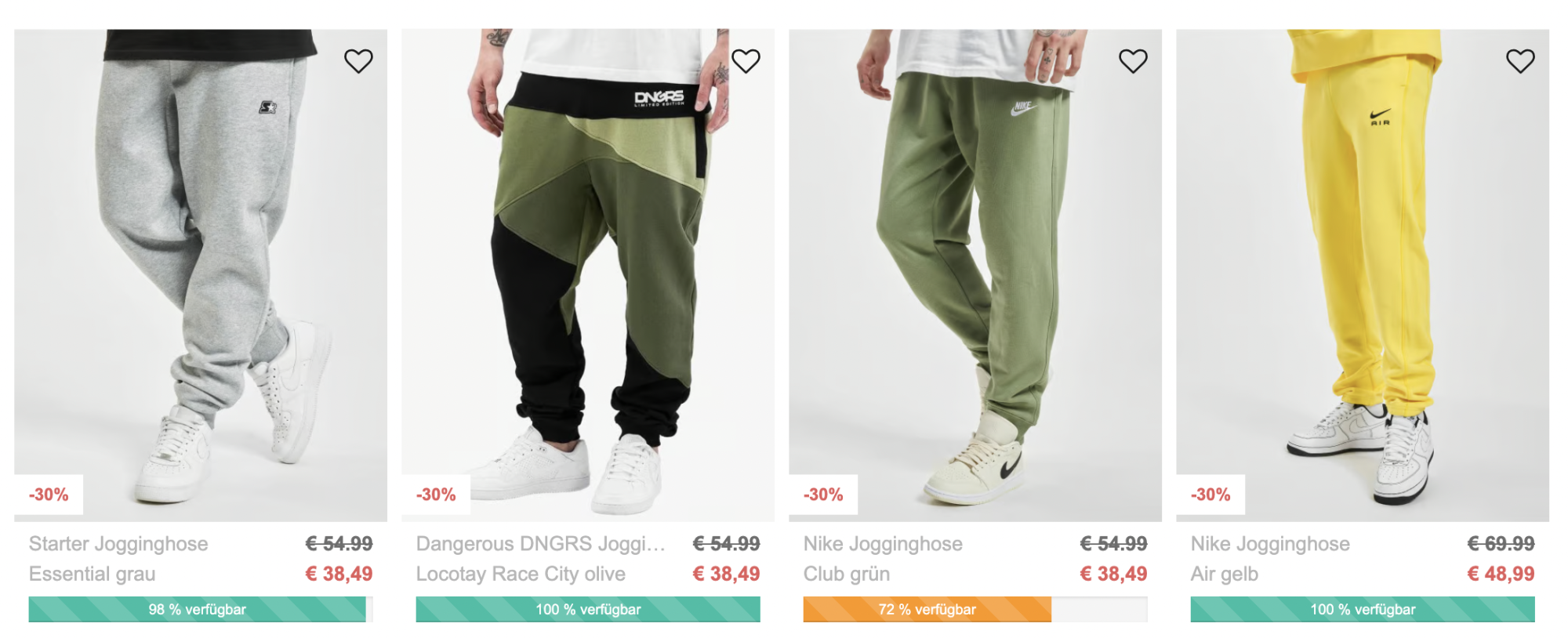The image size is (1568, 638).
Task: Add Starter Essential grau to wishlist heart
Action: tap(358, 61)
